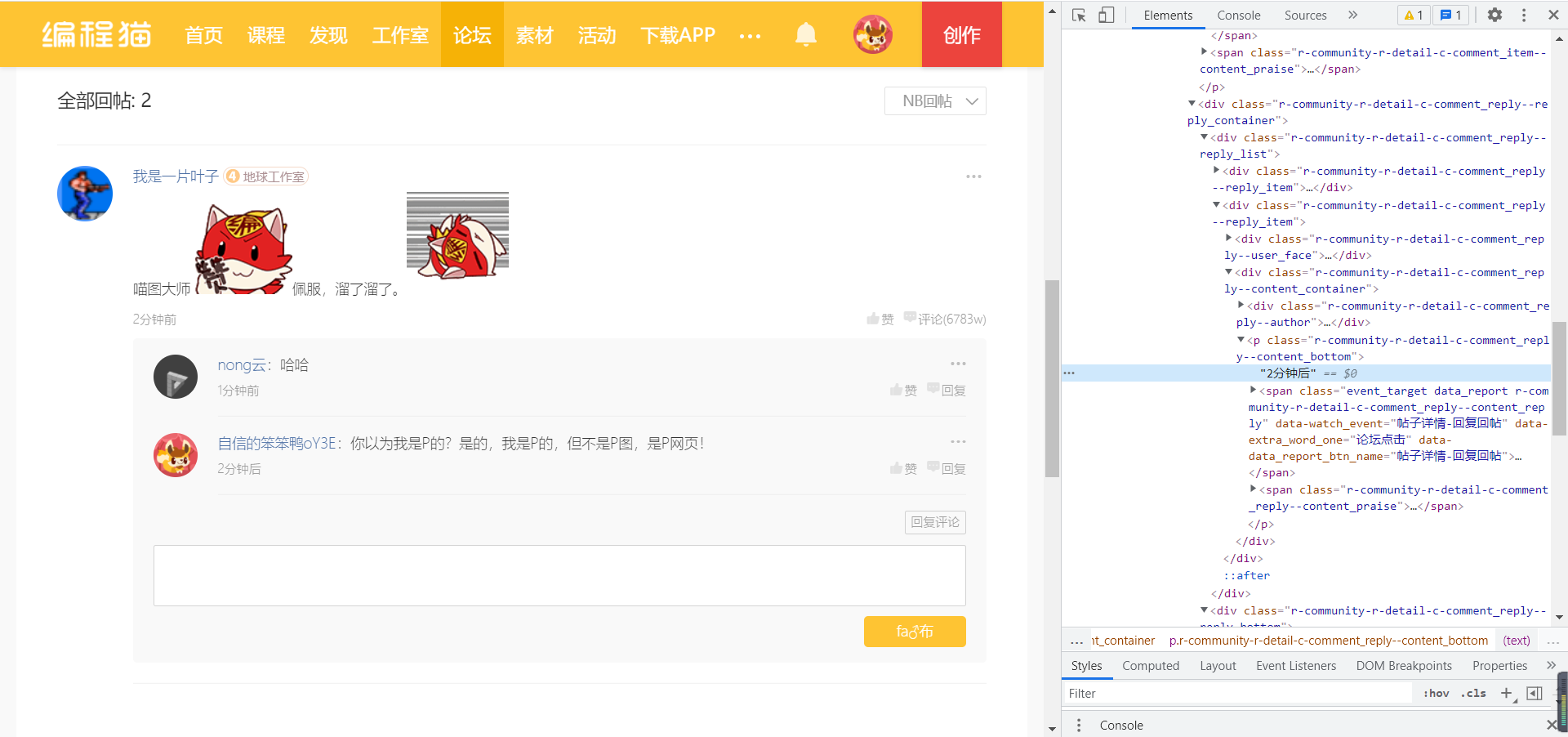The image size is (1568, 737).
Task: Like nong云's reply with 赞
Action: 903,390
